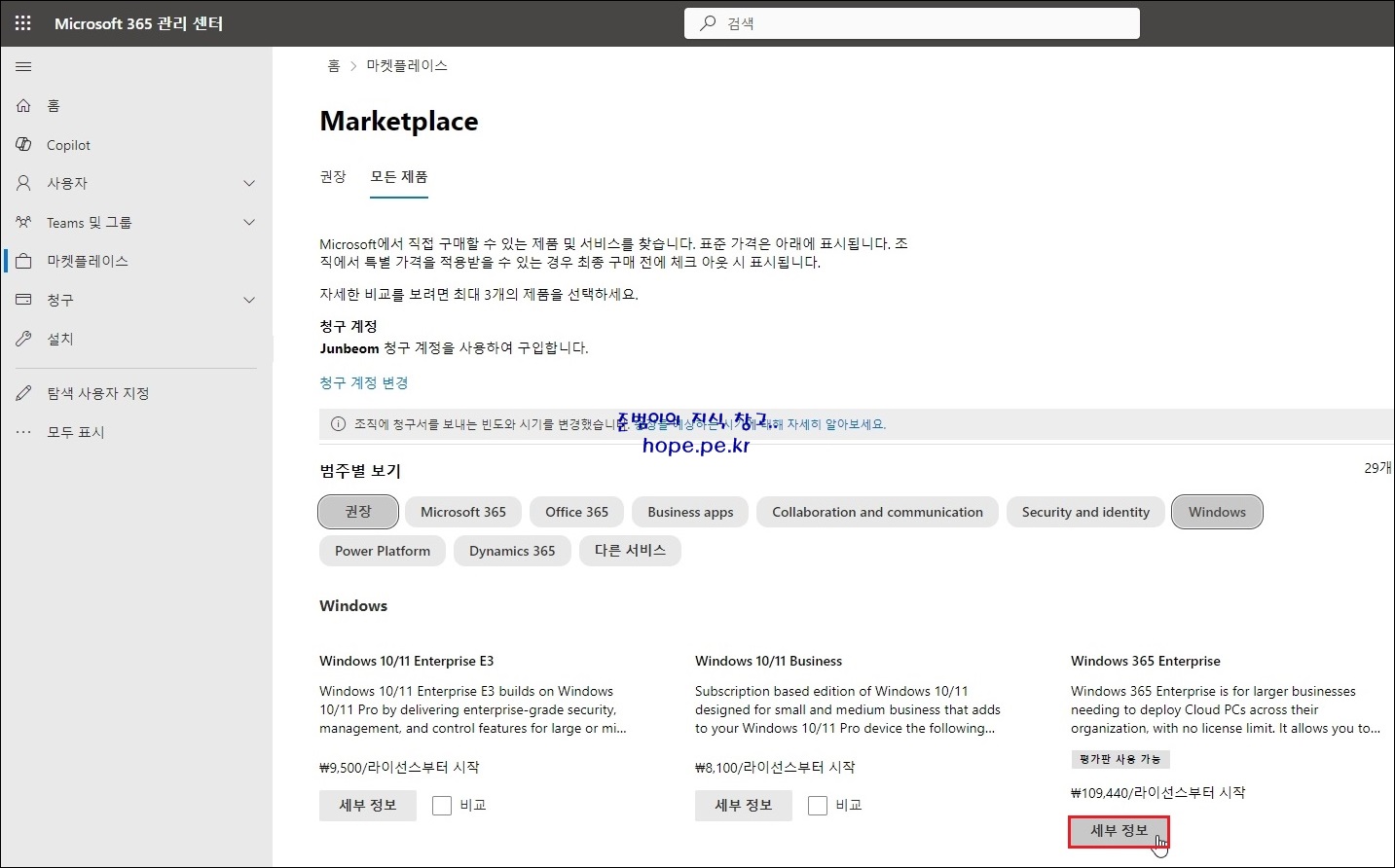Click the pencil icon for navigation customization
Image resolution: width=1395 pixels, height=868 pixels.
click(x=23, y=393)
